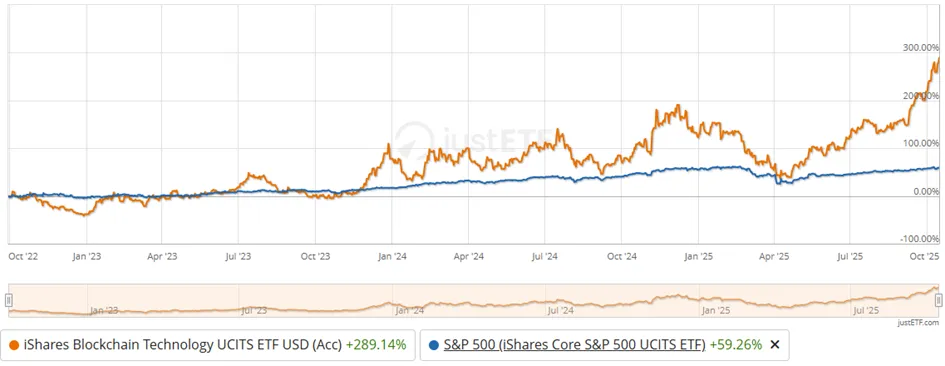Image resolution: width=945 pixels, height=366 pixels.
Task: Click Jan '23 in the range navigator
Action: click(x=104, y=311)
